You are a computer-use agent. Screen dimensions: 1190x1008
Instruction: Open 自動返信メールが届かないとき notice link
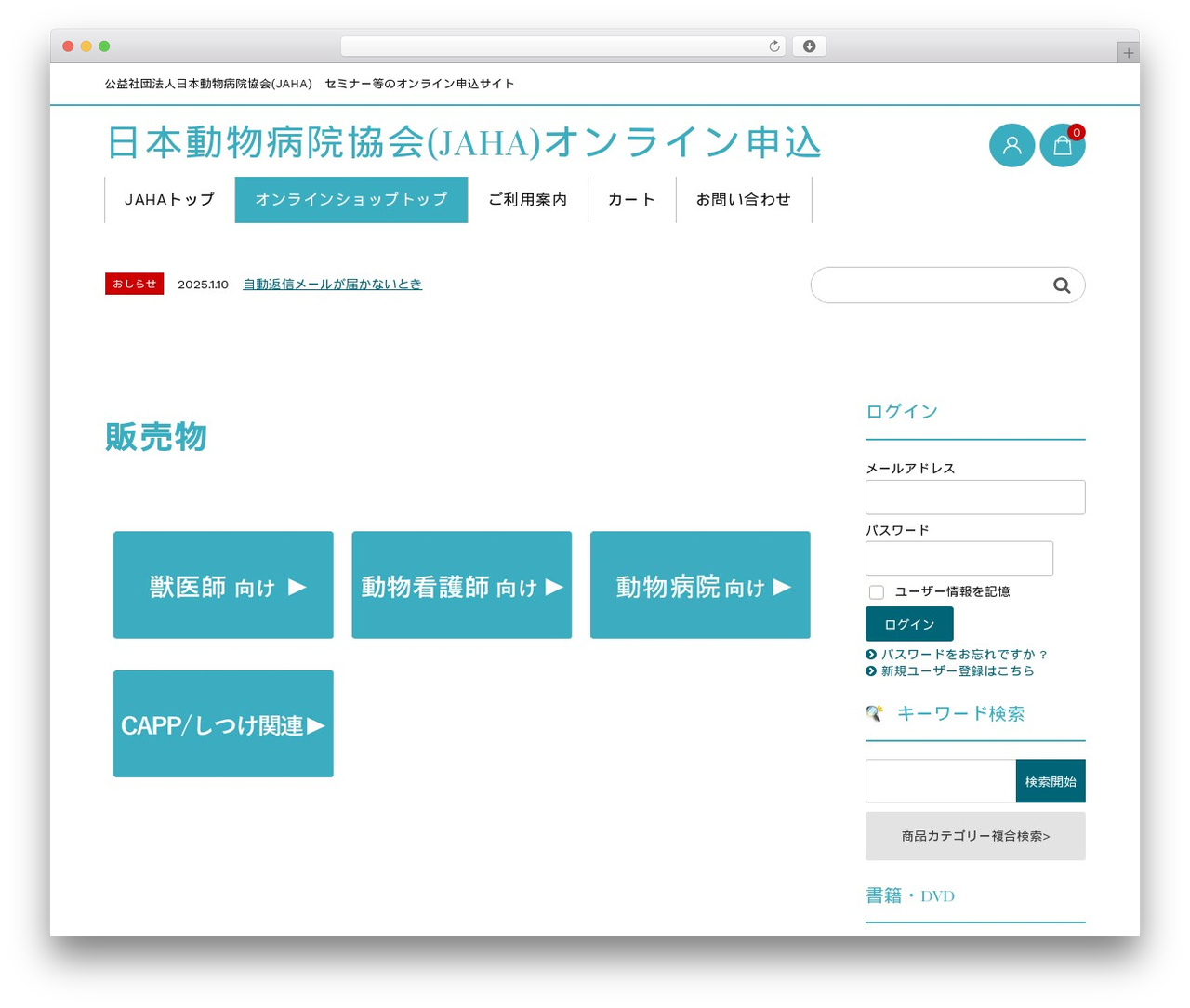332,285
